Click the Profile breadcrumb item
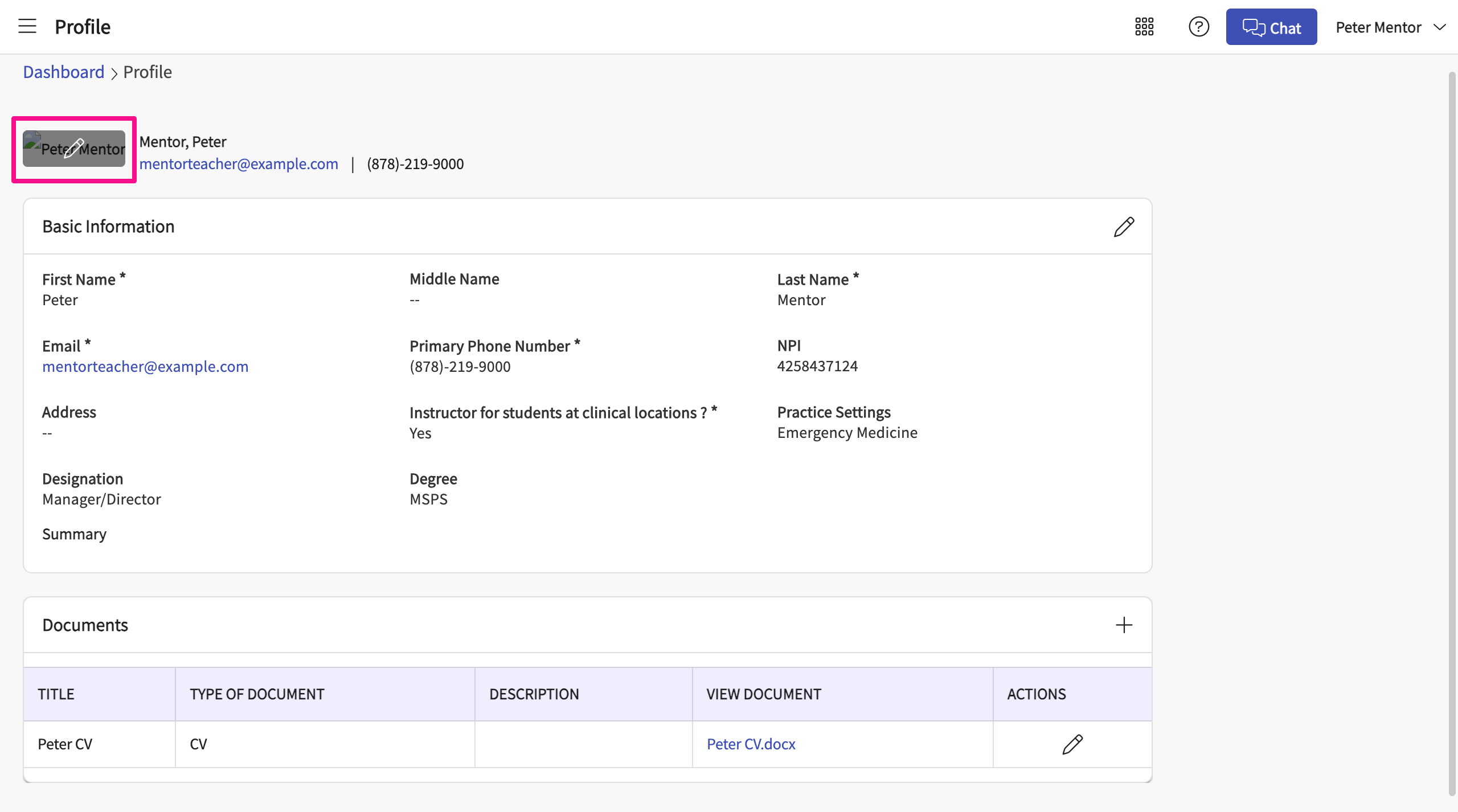The height and width of the screenshot is (812, 1458). (148, 72)
